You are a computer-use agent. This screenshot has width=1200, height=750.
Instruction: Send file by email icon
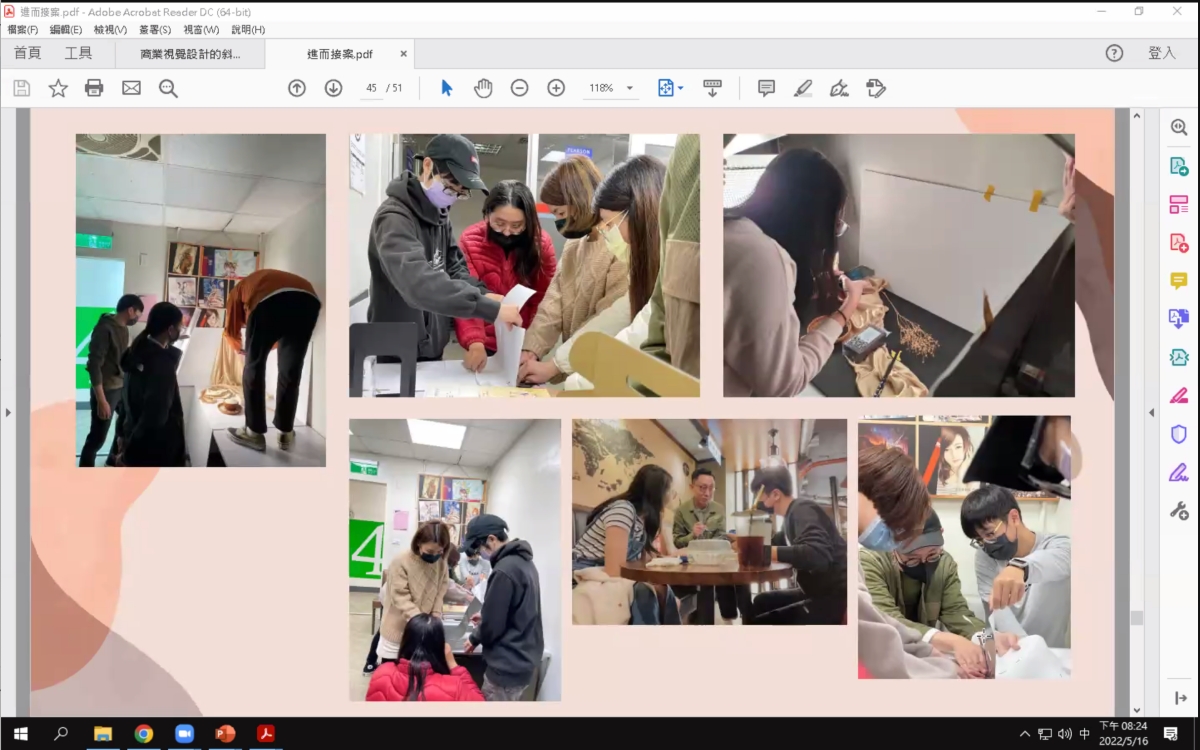pyautogui.click(x=131, y=88)
